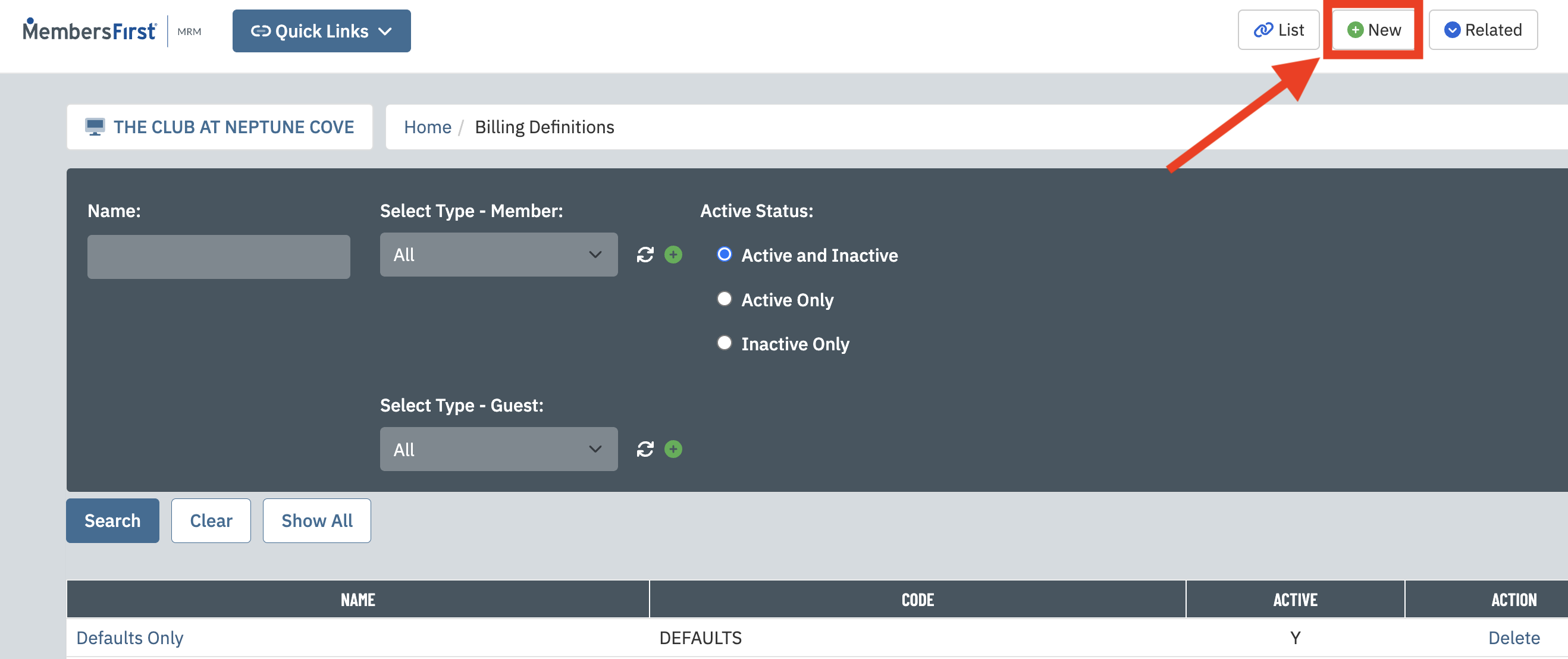
Task: Expand the Select Type Member dropdown
Action: point(497,254)
